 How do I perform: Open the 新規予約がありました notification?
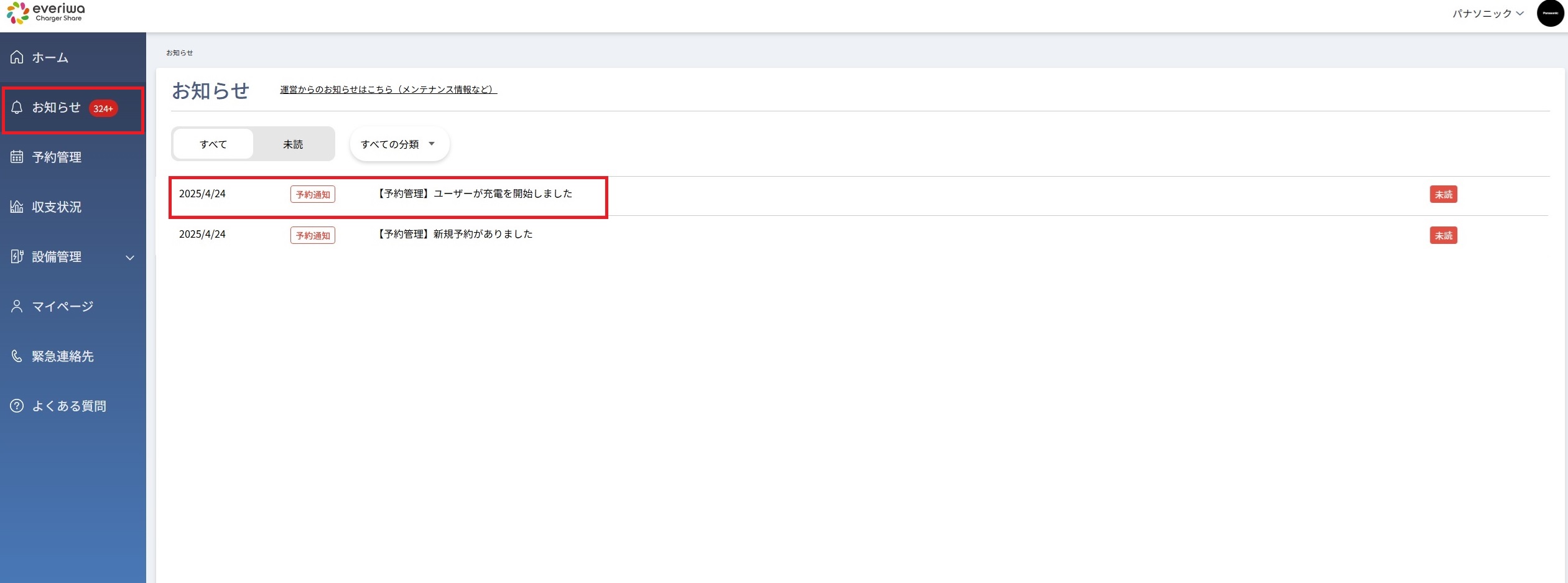click(455, 235)
